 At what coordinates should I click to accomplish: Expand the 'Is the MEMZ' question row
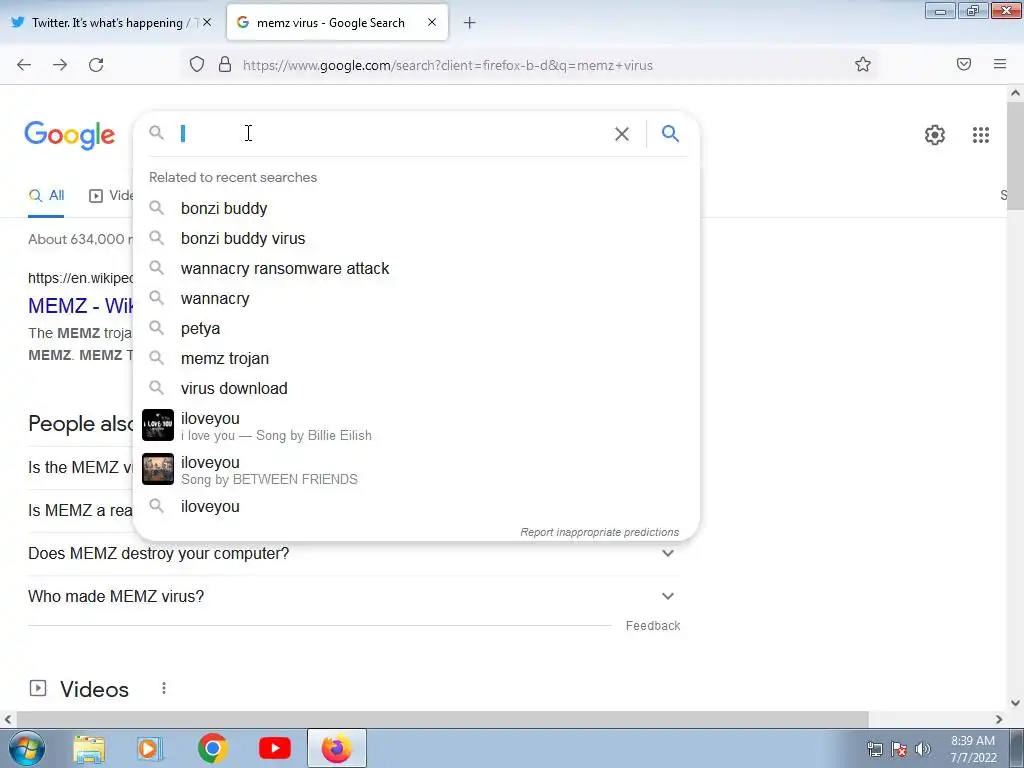tap(80, 468)
